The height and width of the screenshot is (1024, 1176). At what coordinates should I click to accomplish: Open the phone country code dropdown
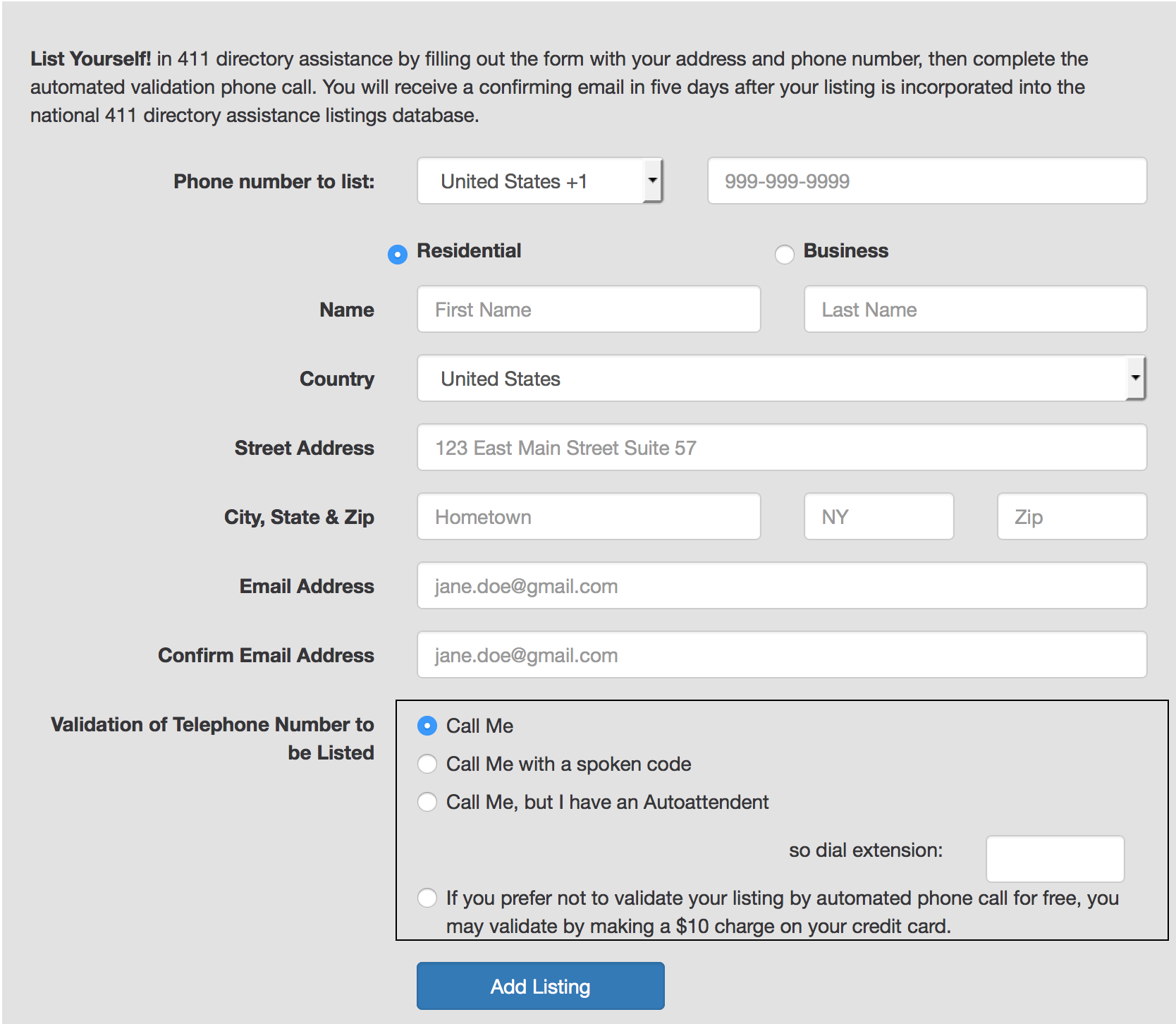539,181
